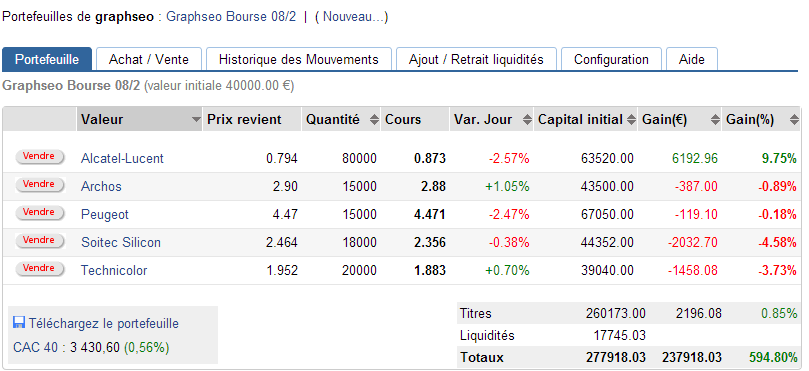This screenshot has width=809, height=371.
Task: Create a new portfolio via Nouveau link
Action: (x=351, y=17)
